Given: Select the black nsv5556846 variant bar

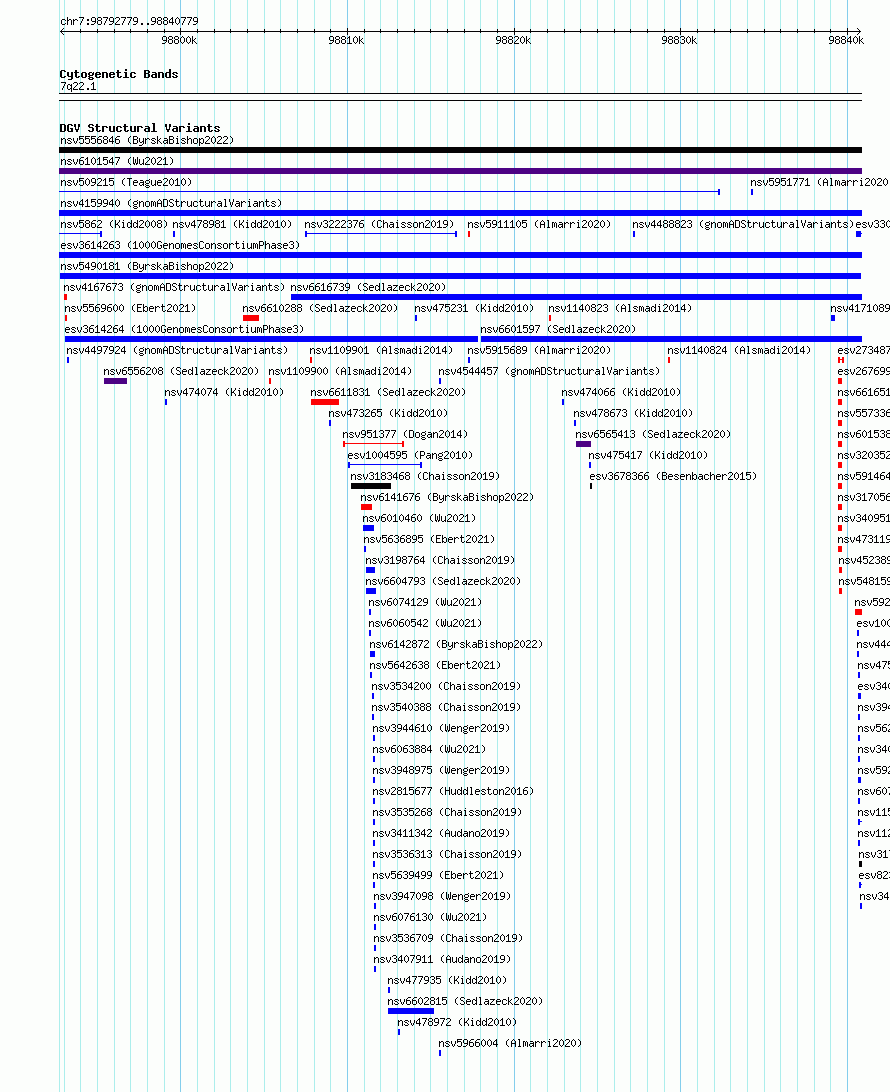Looking at the screenshot, I should 460,150.
